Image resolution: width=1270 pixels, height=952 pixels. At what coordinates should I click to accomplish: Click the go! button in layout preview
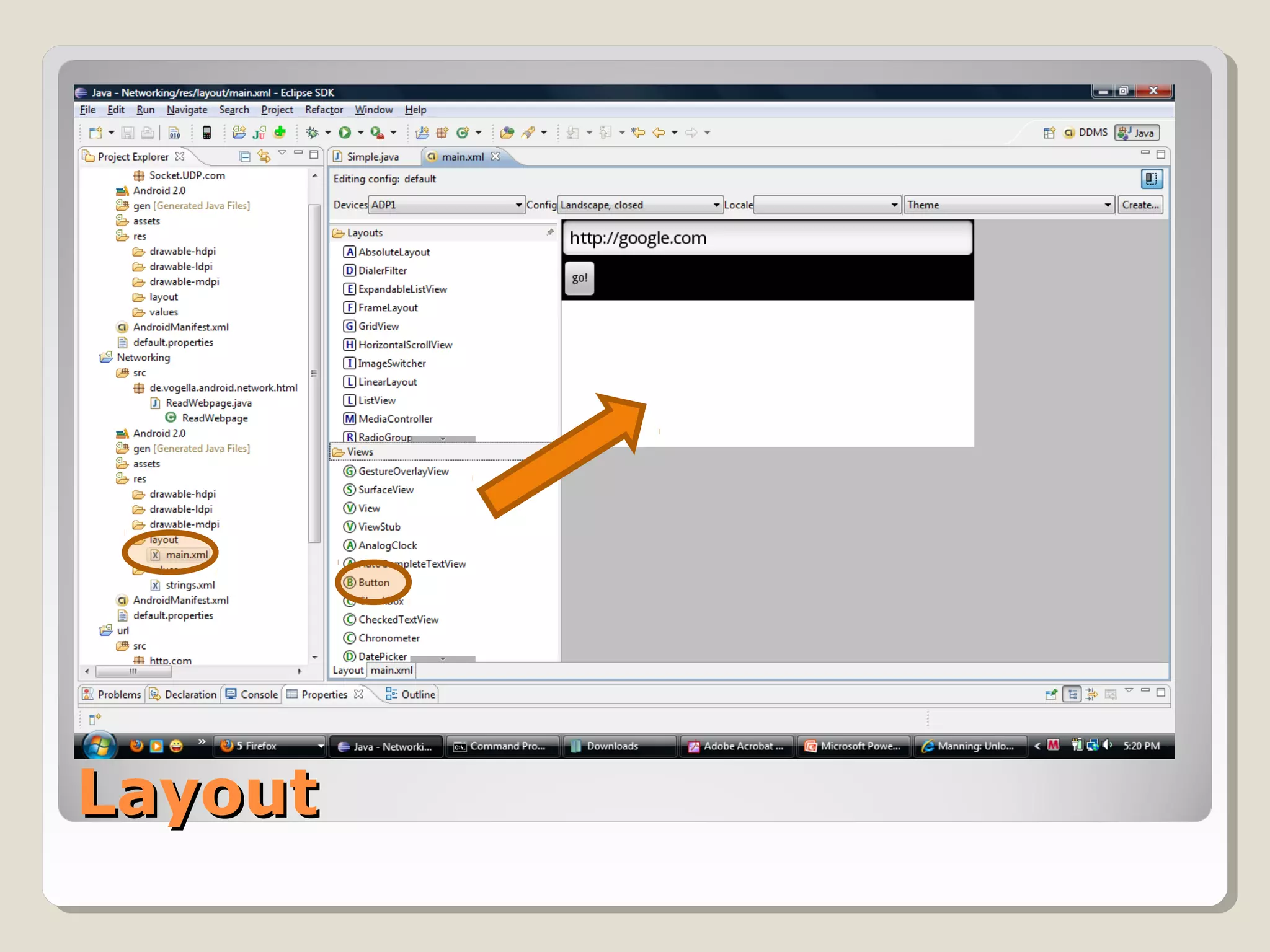click(x=579, y=278)
